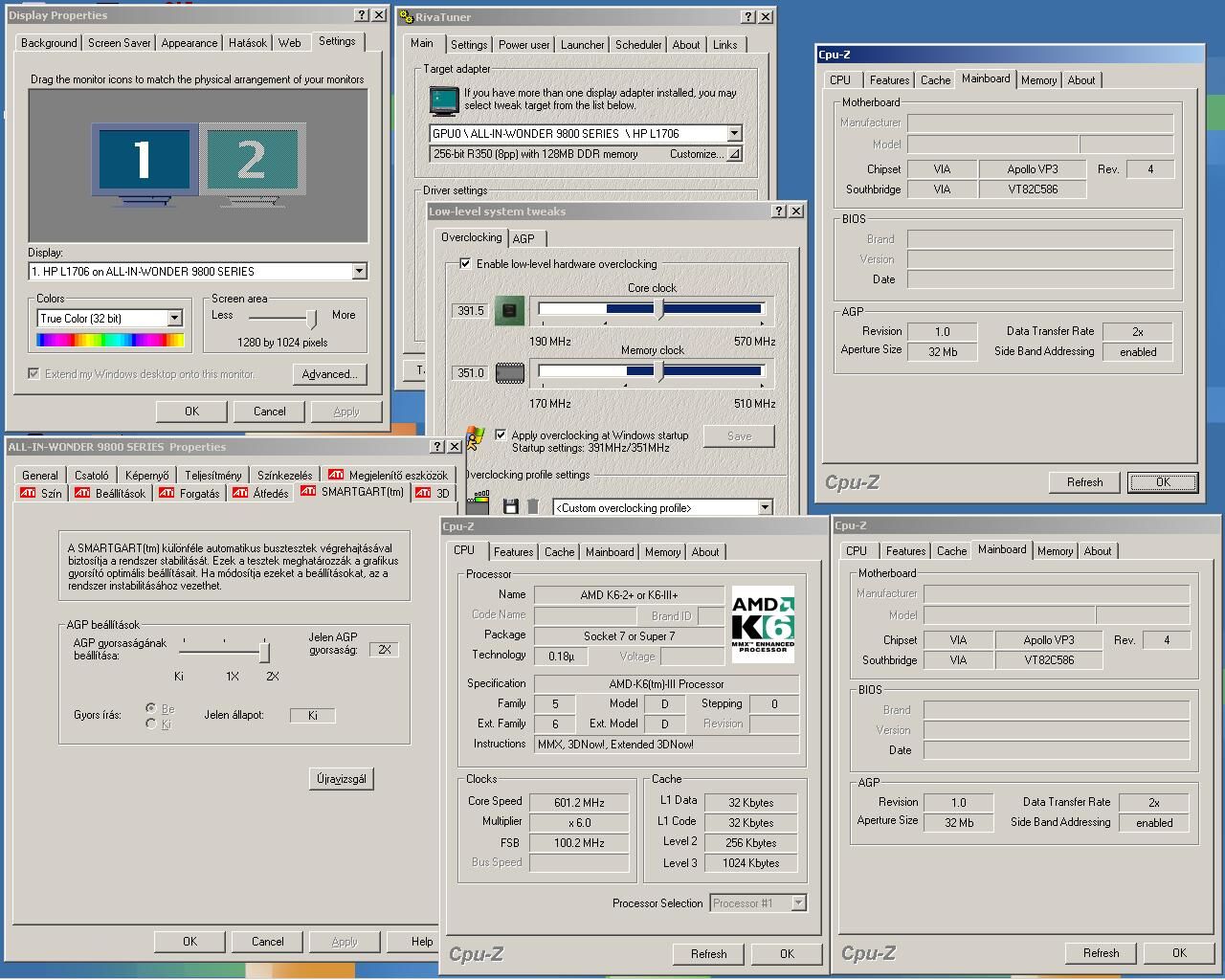
Task: Open the Processor Selection dropdown in Cpu-Z
Action: point(798,902)
